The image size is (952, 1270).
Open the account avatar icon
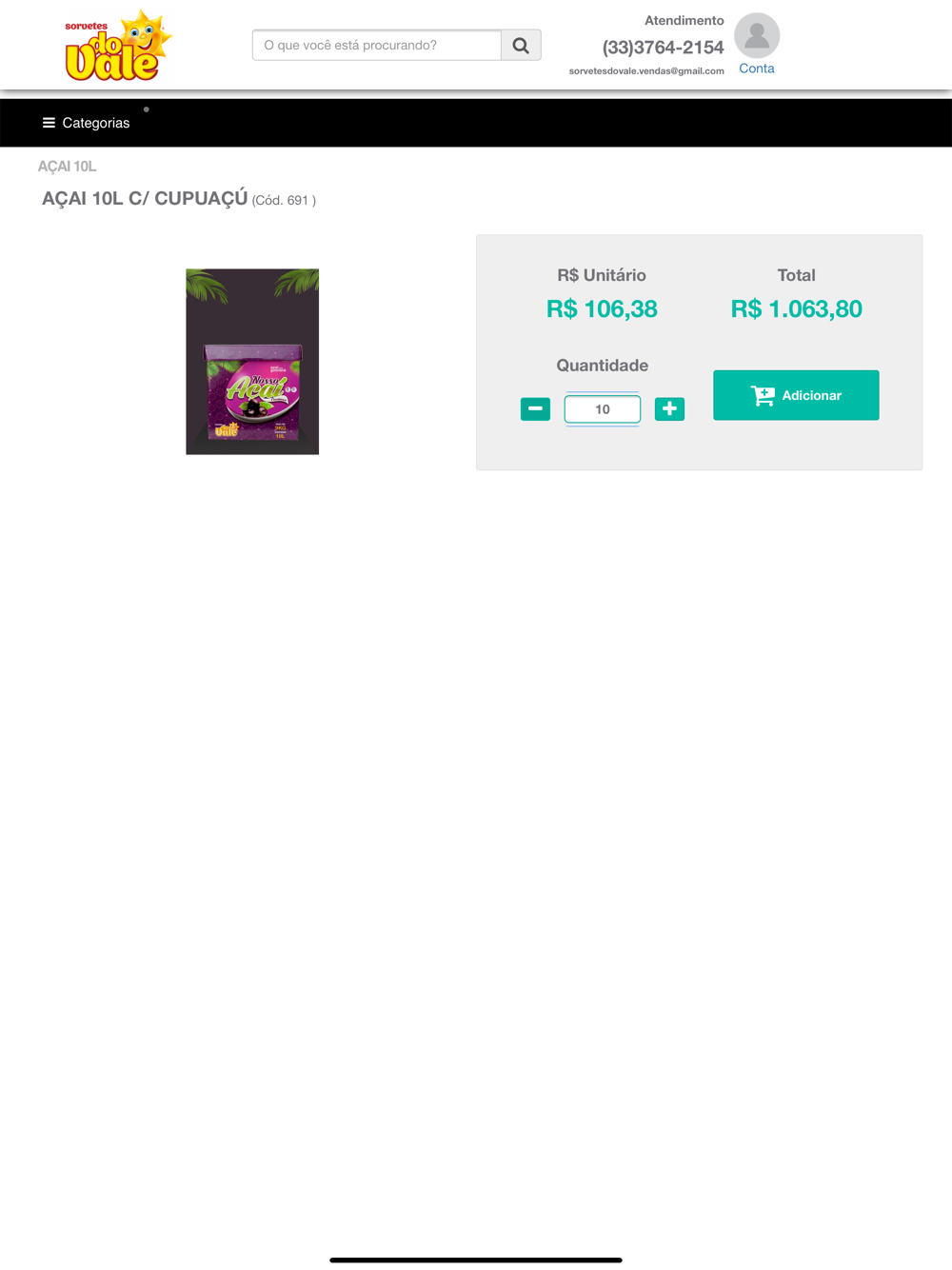tap(757, 35)
